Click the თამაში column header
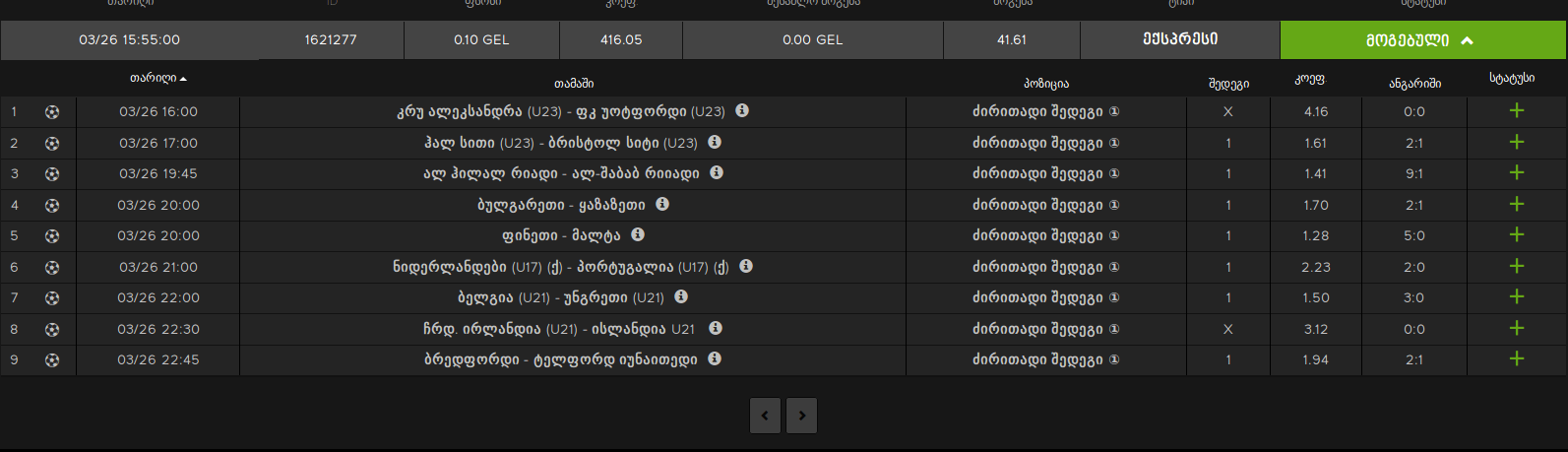The height and width of the screenshot is (452, 1568). (573, 84)
